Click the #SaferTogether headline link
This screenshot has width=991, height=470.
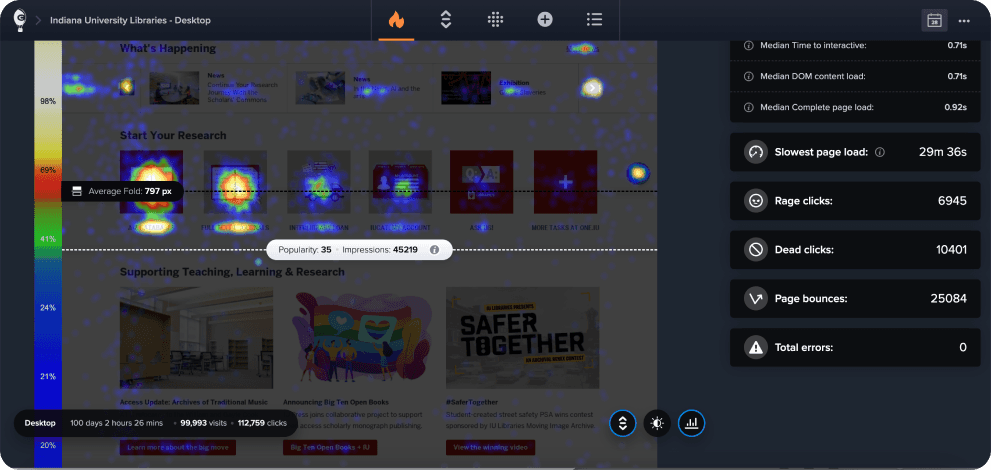click(x=472, y=402)
